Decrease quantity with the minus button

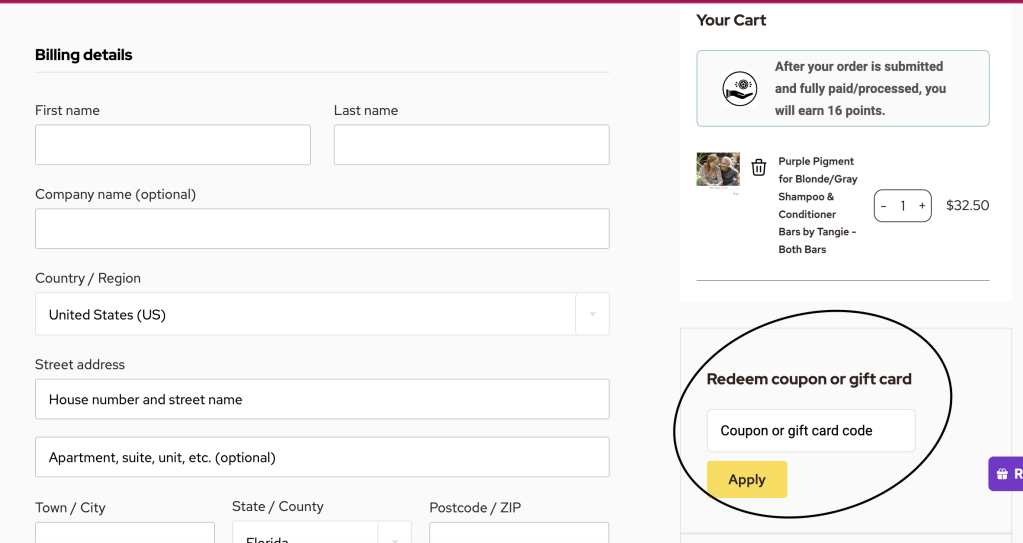884,206
